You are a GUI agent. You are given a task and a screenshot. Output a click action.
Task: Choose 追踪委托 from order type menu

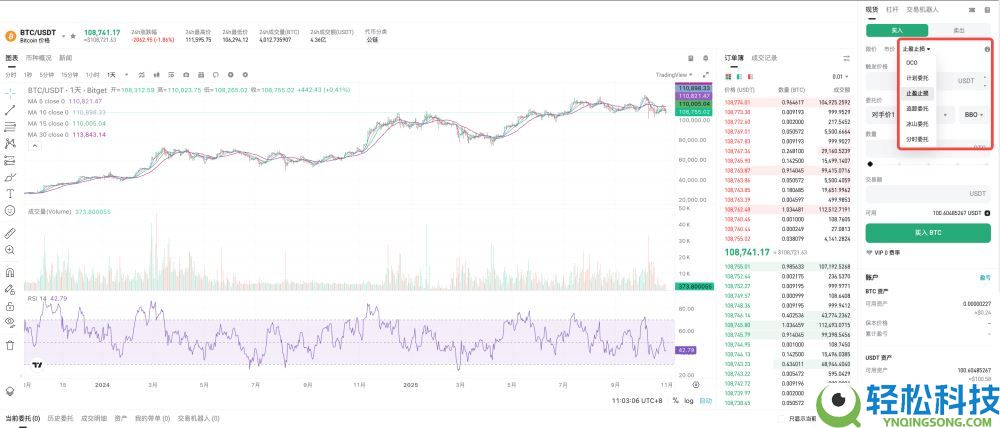[917, 108]
